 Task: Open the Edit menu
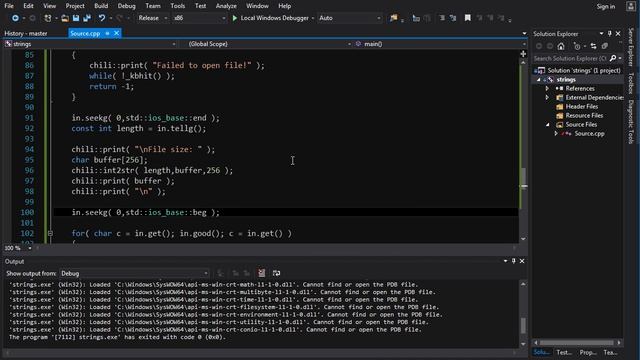[28, 6]
